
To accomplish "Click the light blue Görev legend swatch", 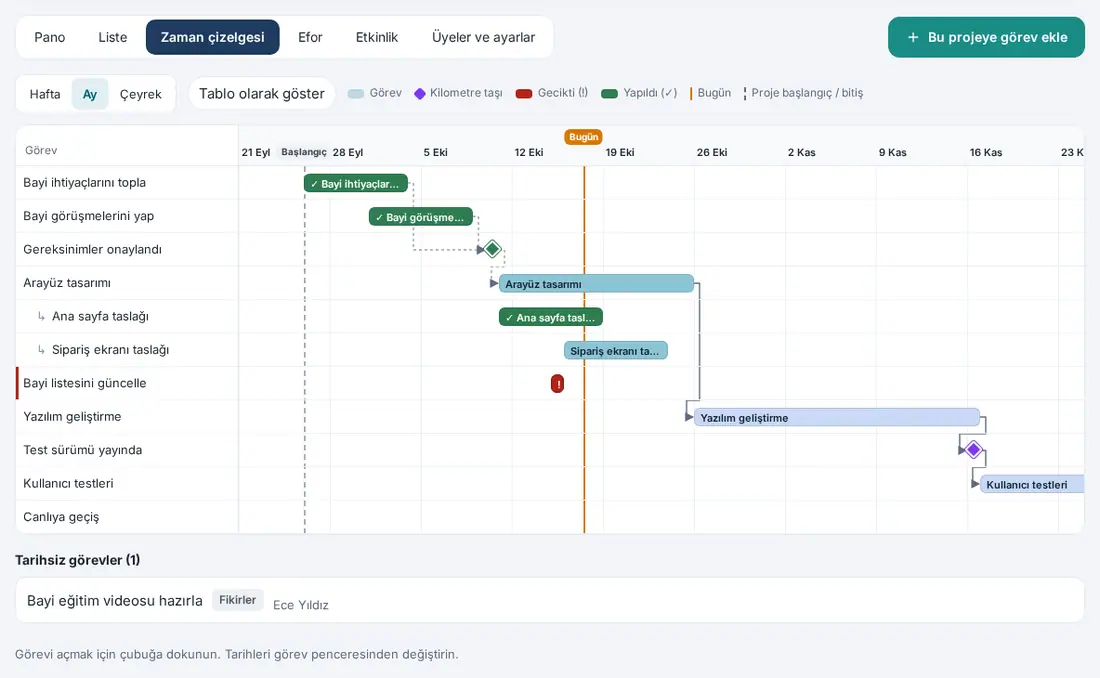I will click(356, 94).
